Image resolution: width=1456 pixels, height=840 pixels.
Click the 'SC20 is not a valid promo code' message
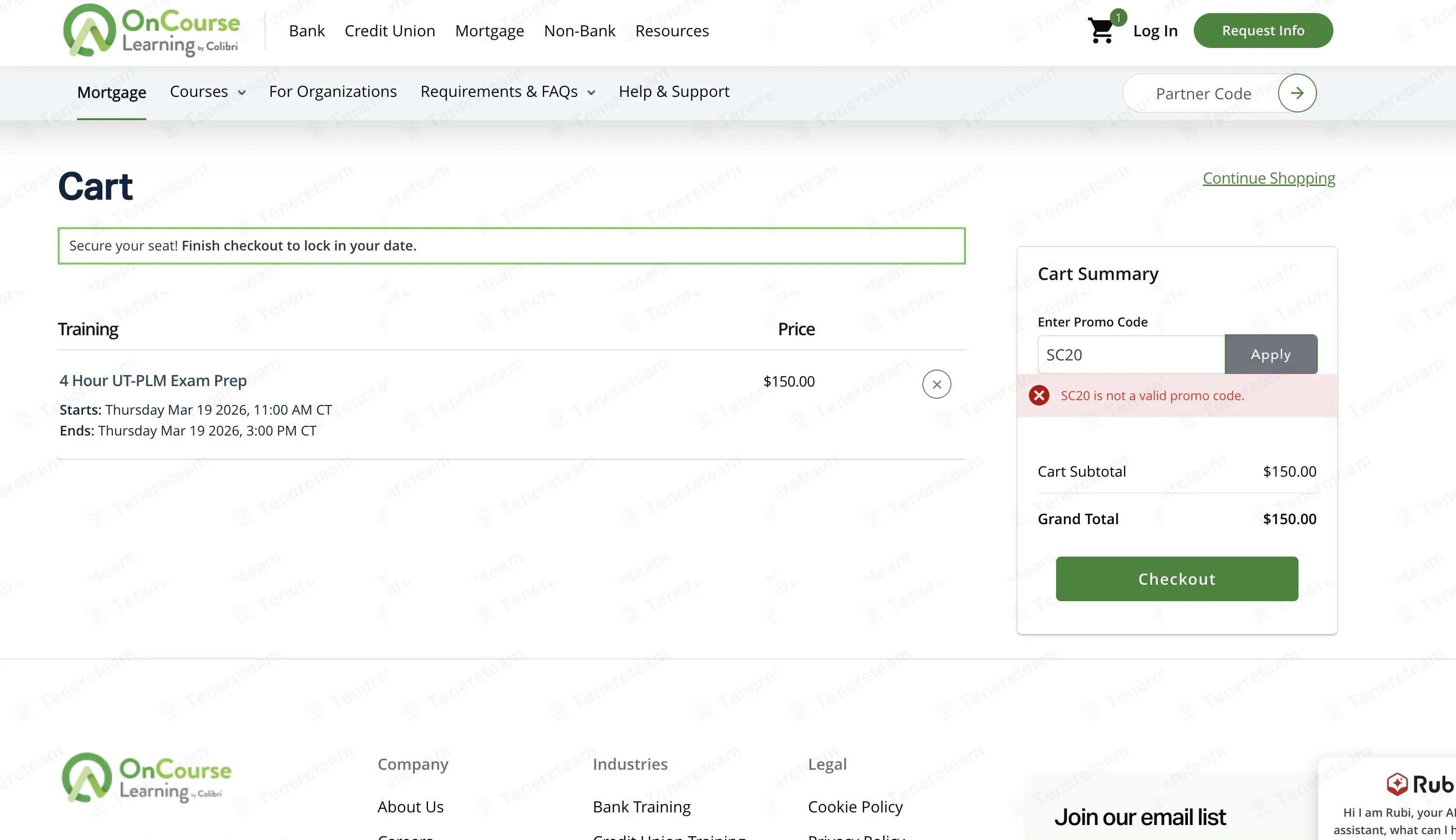coord(1152,396)
